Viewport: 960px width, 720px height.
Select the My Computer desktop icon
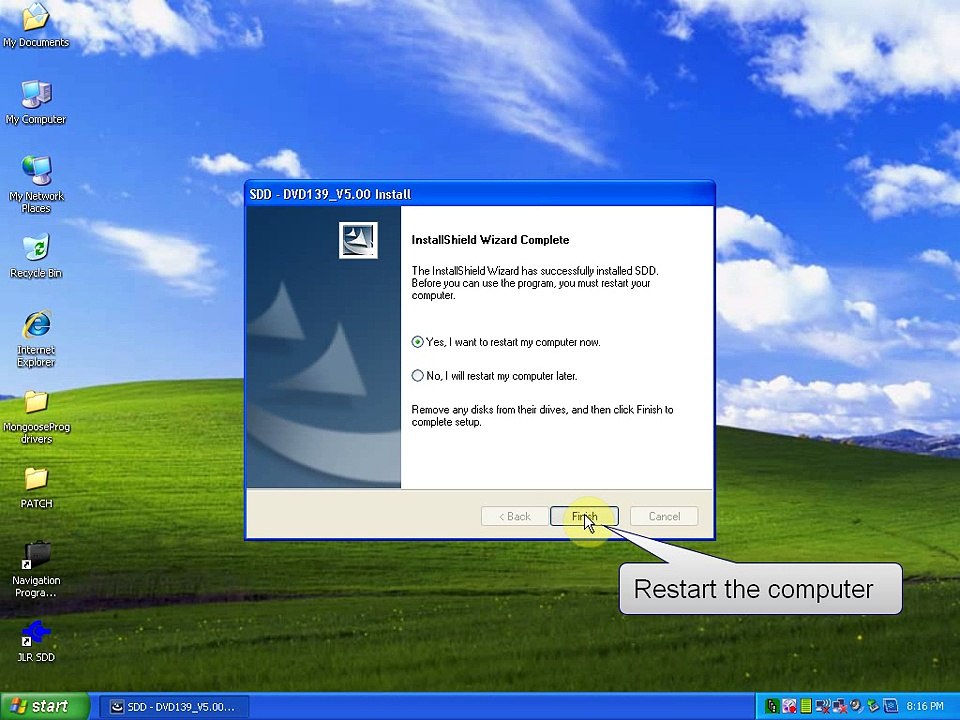click(x=36, y=102)
